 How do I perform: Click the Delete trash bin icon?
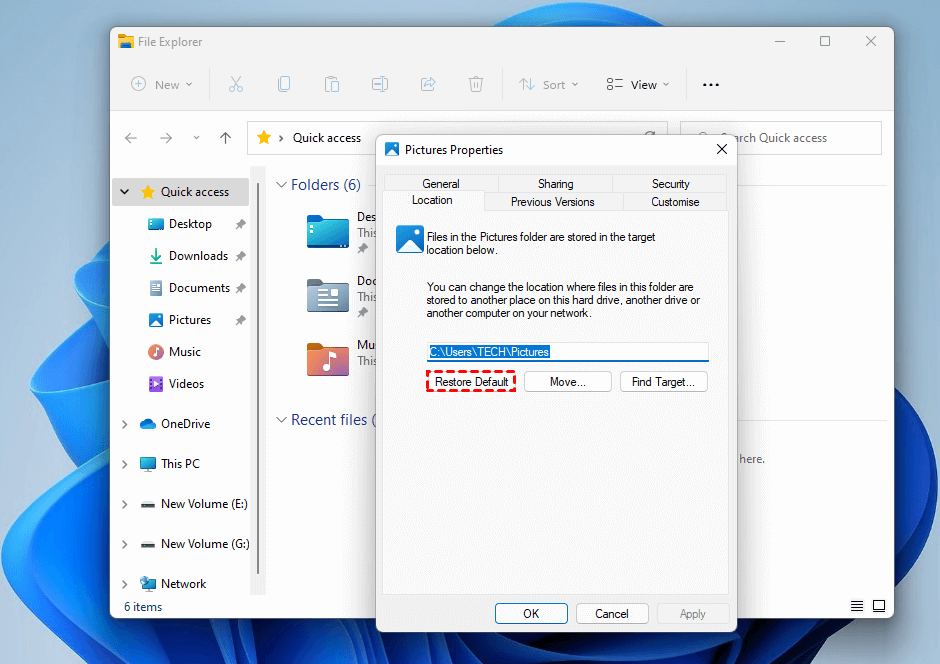476,85
